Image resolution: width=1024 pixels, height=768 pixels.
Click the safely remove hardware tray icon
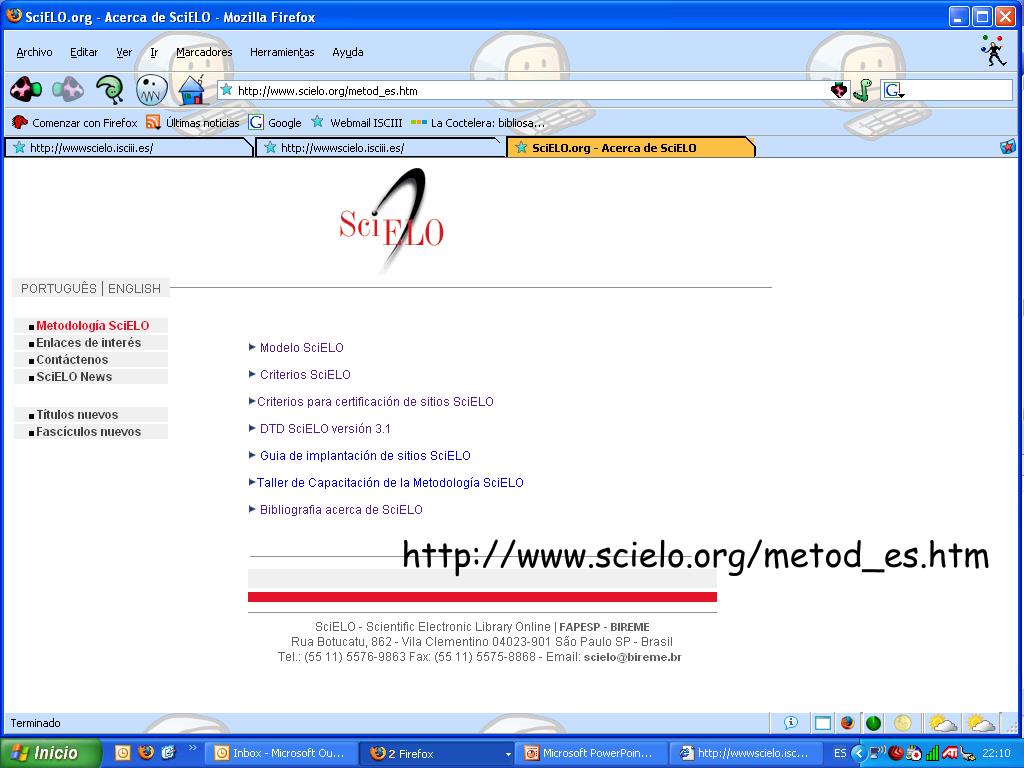tap(966, 754)
